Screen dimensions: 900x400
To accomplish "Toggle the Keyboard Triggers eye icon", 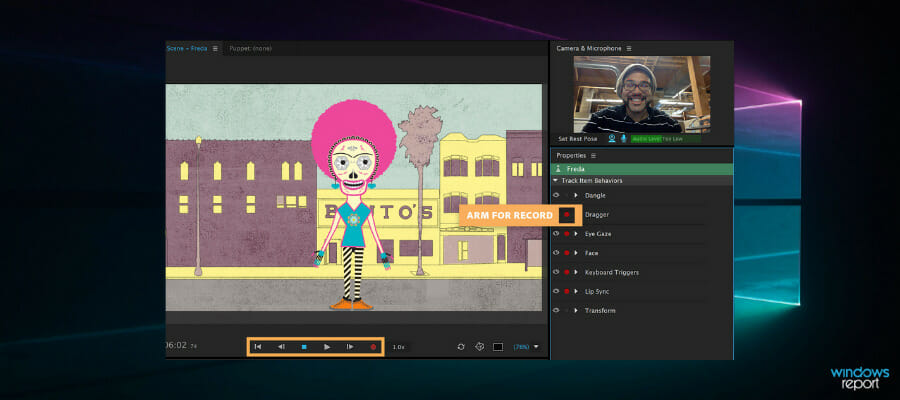I will coord(556,272).
